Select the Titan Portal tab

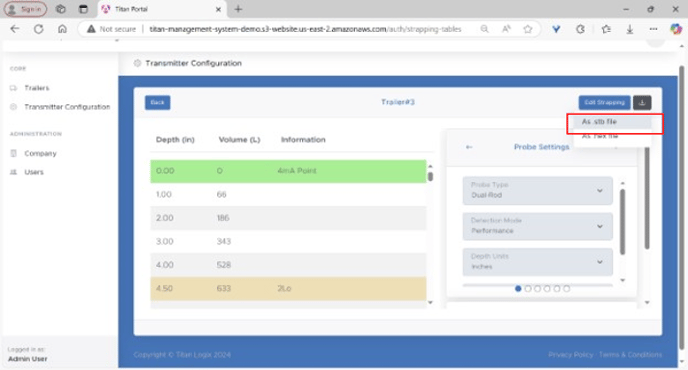coord(161,9)
